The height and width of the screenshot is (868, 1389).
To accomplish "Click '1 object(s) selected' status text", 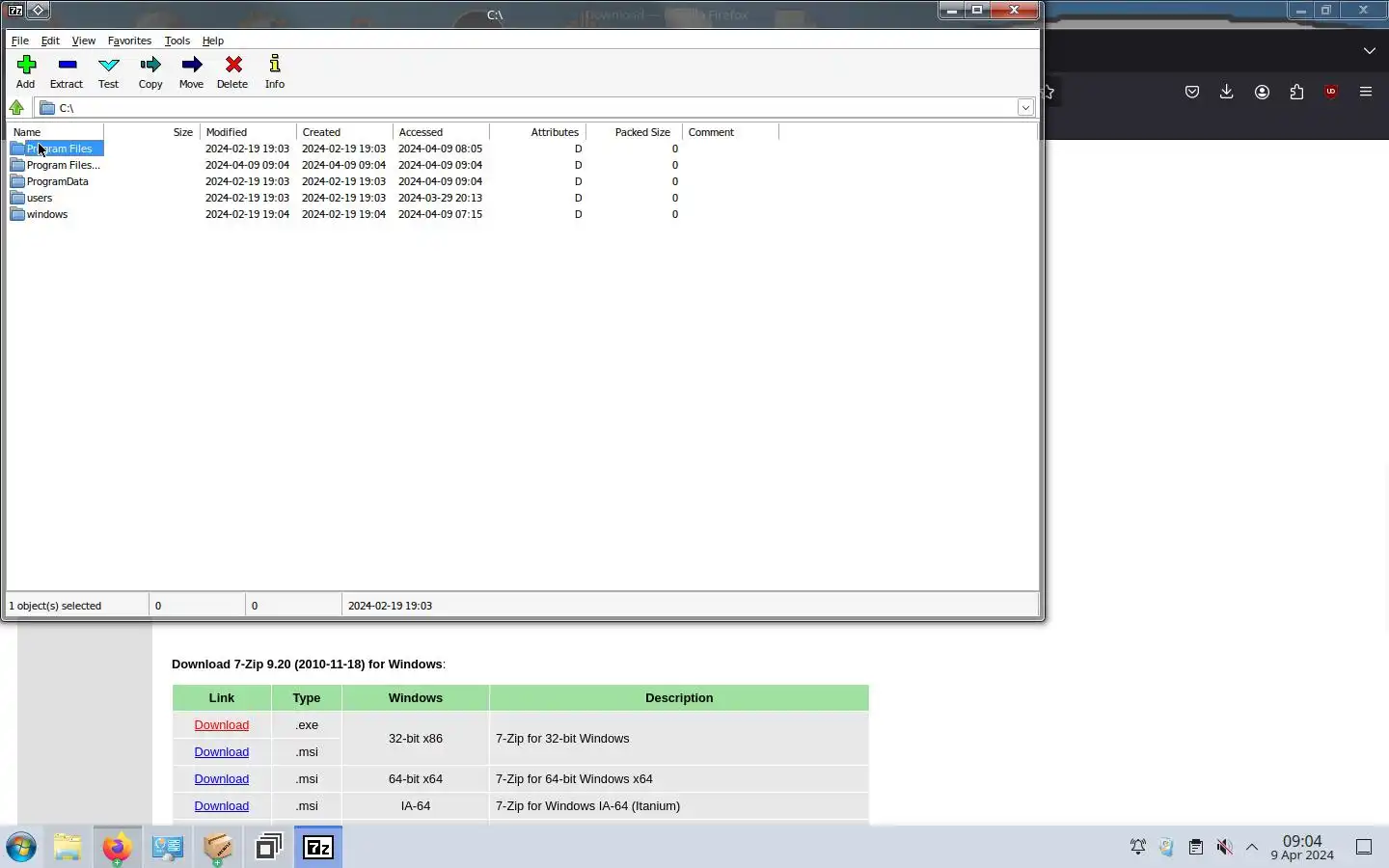I will tap(55, 606).
